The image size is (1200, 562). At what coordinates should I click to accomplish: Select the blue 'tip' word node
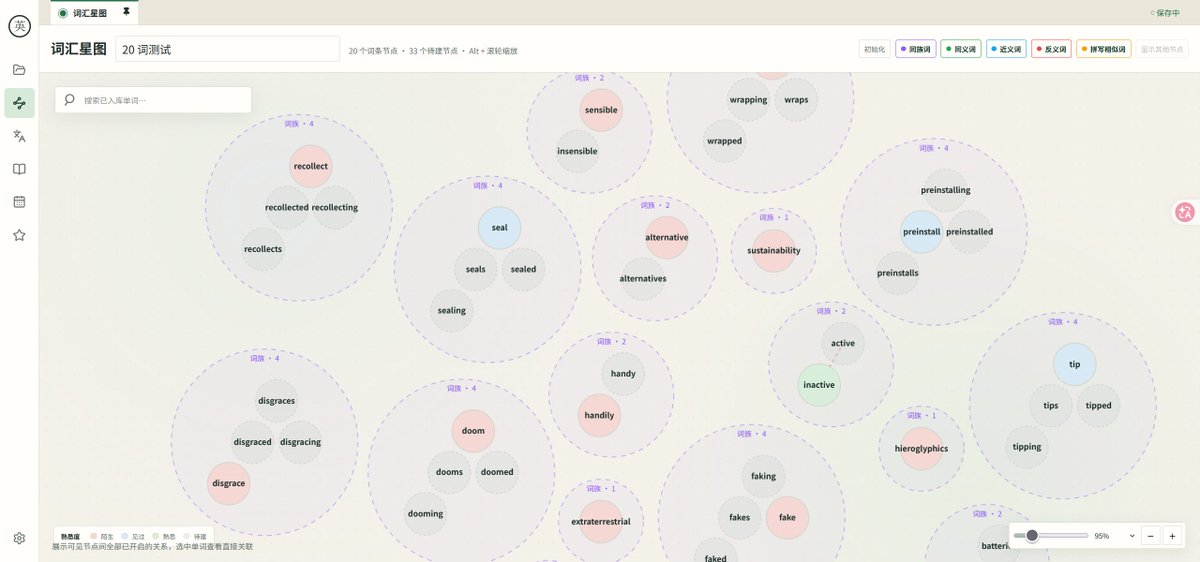(x=1075, y=364)
